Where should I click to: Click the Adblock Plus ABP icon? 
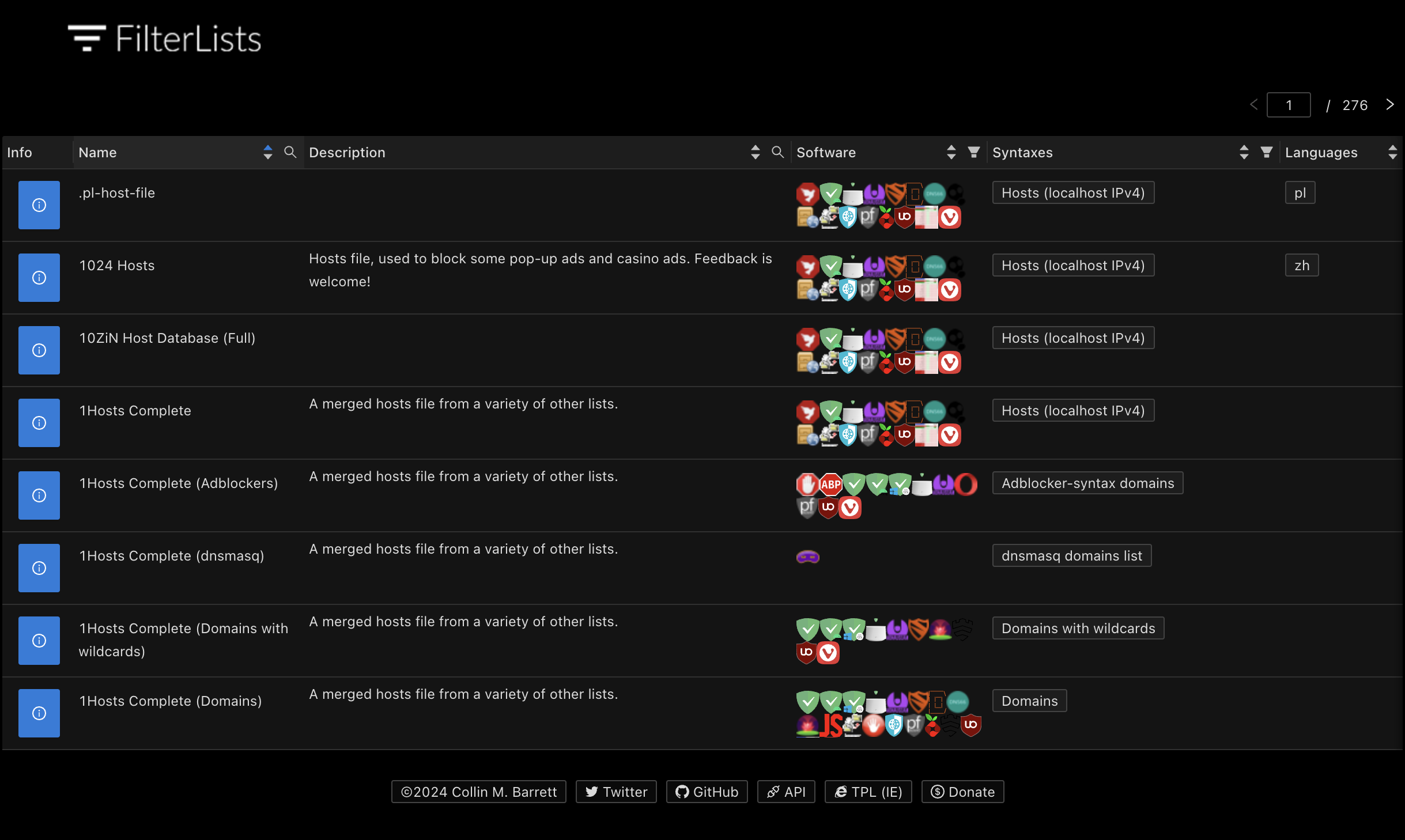830,484
